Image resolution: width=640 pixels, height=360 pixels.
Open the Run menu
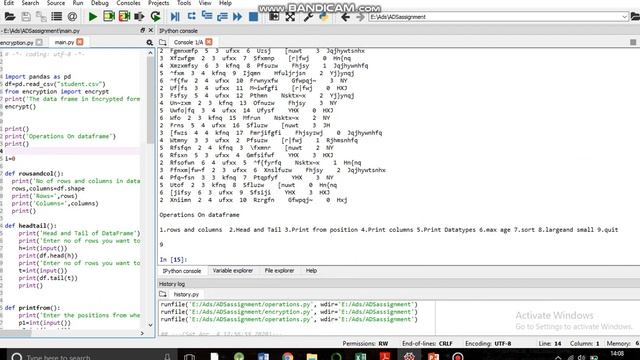point(78,3)
